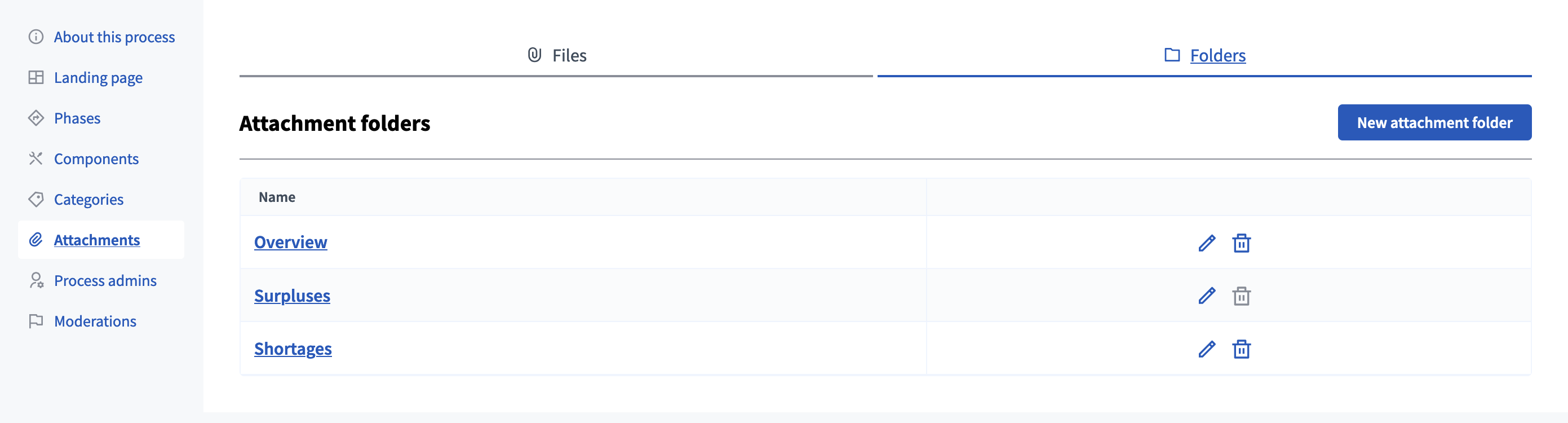
Task: Switch to the Files tab
Action: click(556, 55)
